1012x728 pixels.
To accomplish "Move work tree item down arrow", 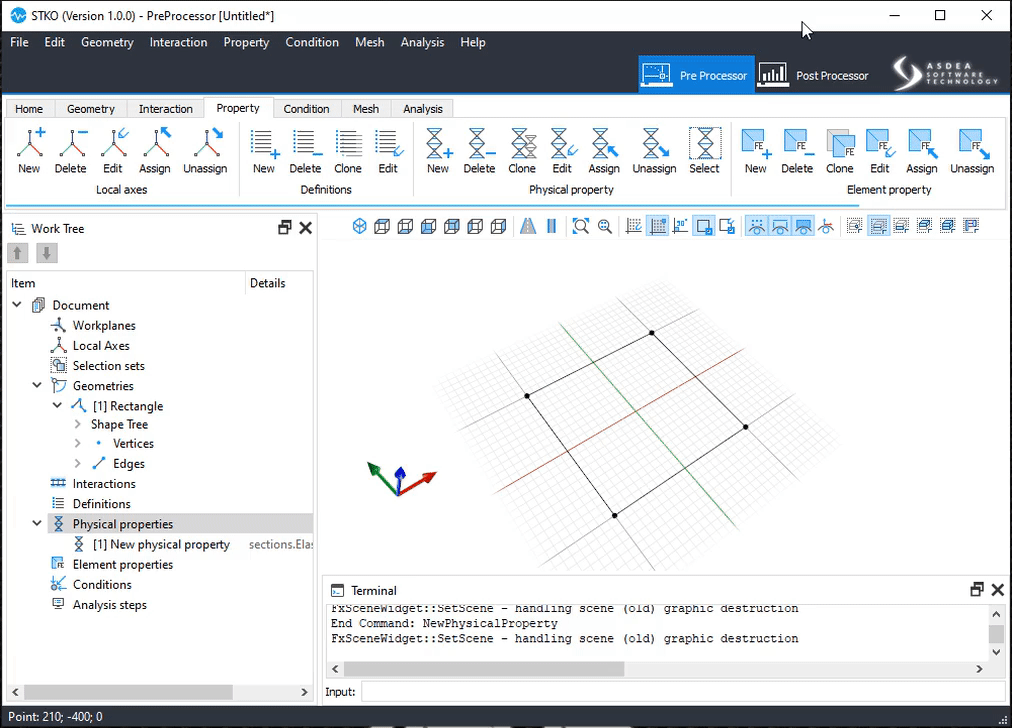I will point(46,253).
